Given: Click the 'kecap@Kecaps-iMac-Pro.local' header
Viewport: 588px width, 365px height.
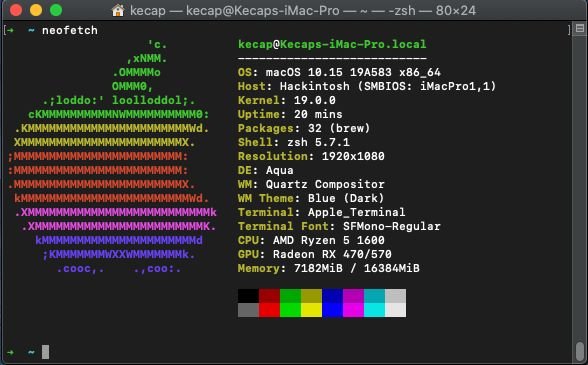Looking at the screenshot, I should (332, 44).
